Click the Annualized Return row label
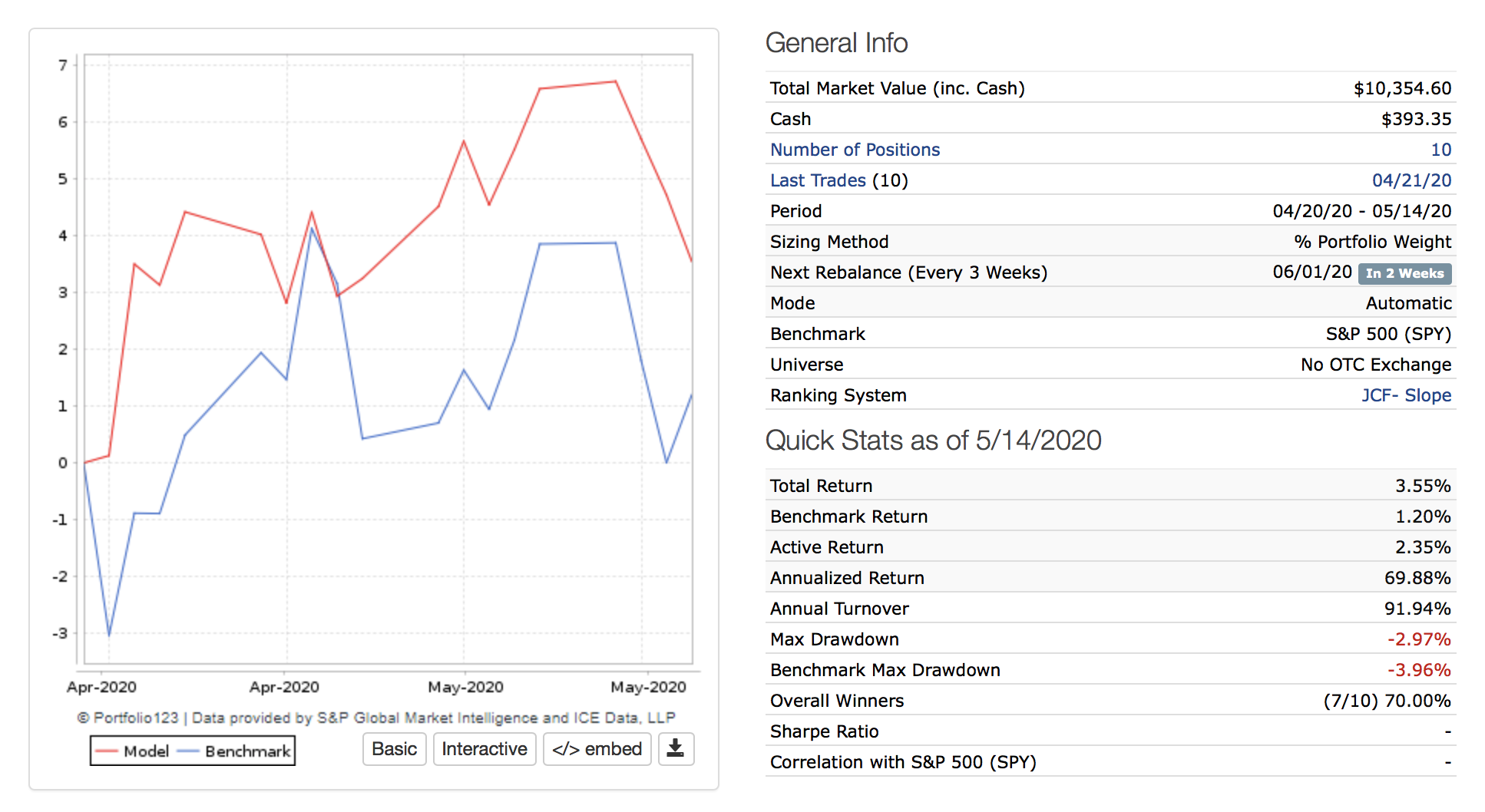Viewport: 1485px width, 812px height. [x=847, y=578]
